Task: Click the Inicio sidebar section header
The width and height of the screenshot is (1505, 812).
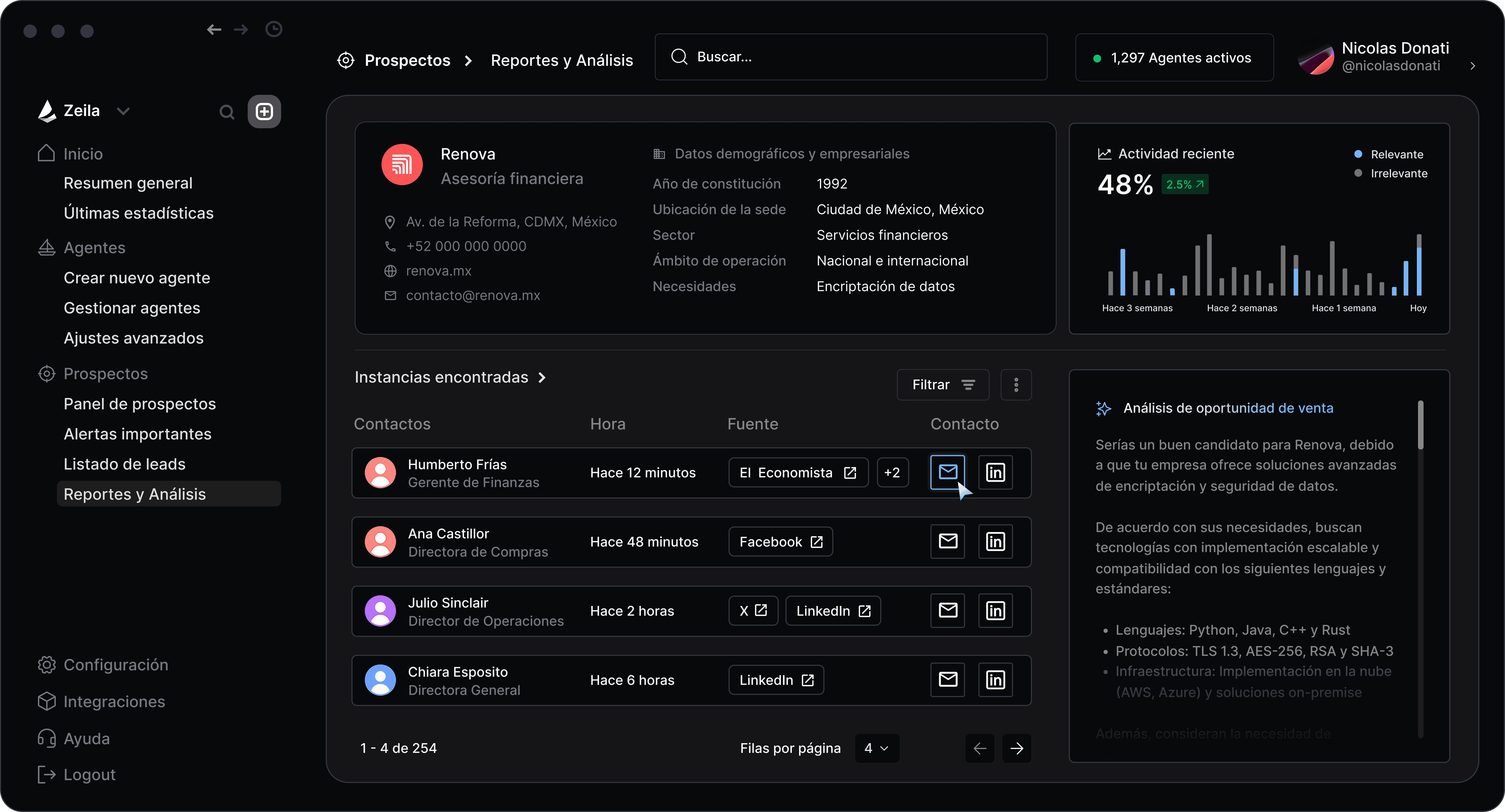Action: click(71, 154)
